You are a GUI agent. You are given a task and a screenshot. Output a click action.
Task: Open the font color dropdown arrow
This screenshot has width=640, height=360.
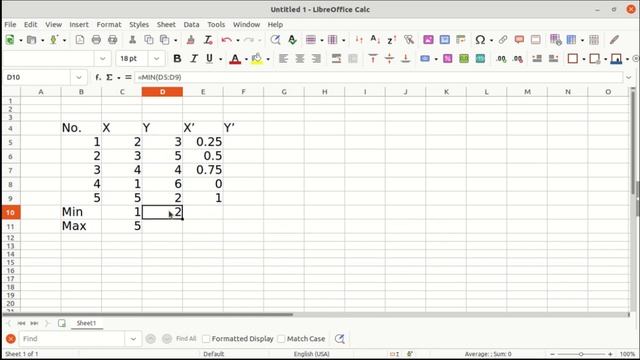[246, 59]
